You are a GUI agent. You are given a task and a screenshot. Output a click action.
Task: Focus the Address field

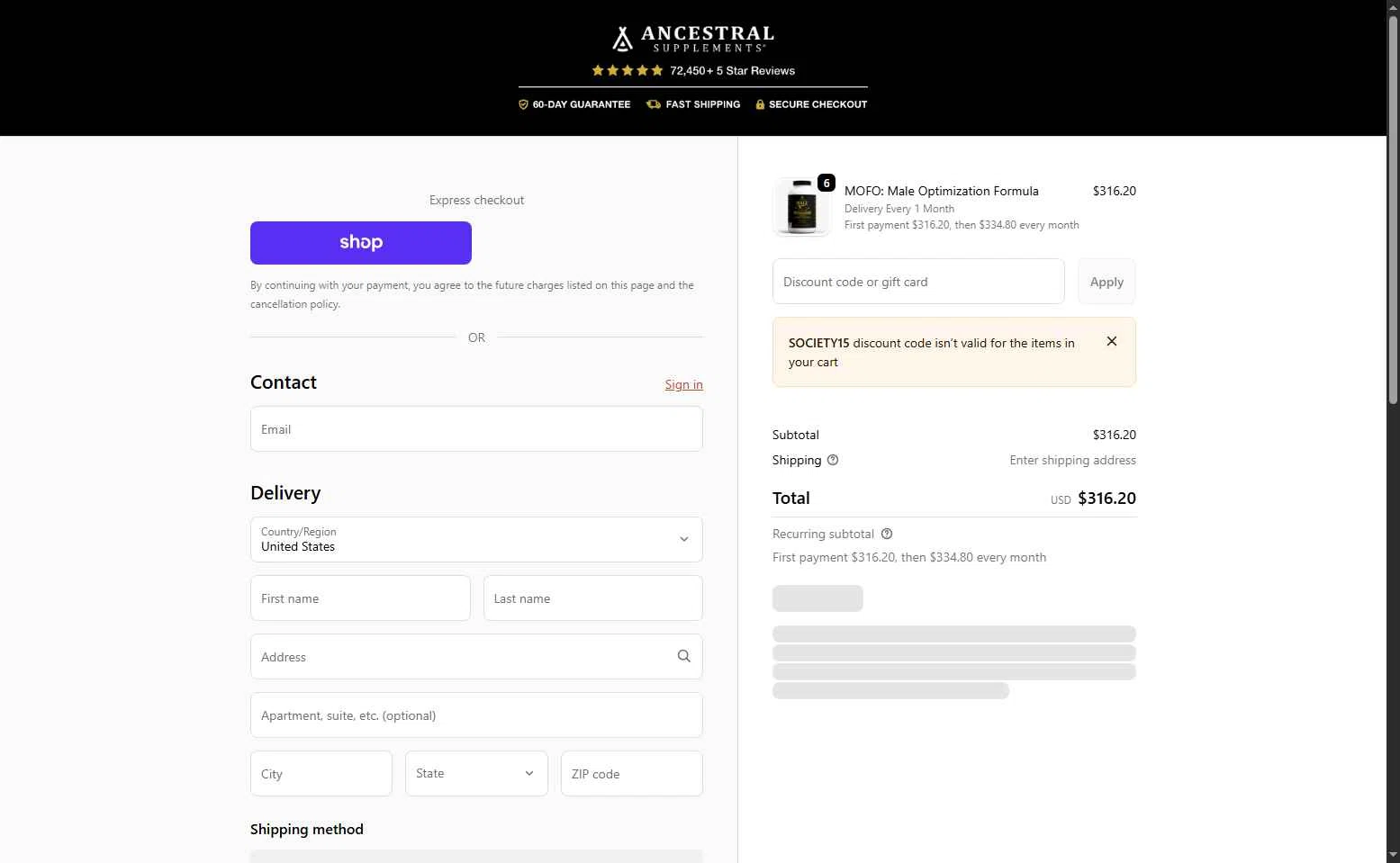click(x=476, y=657)
